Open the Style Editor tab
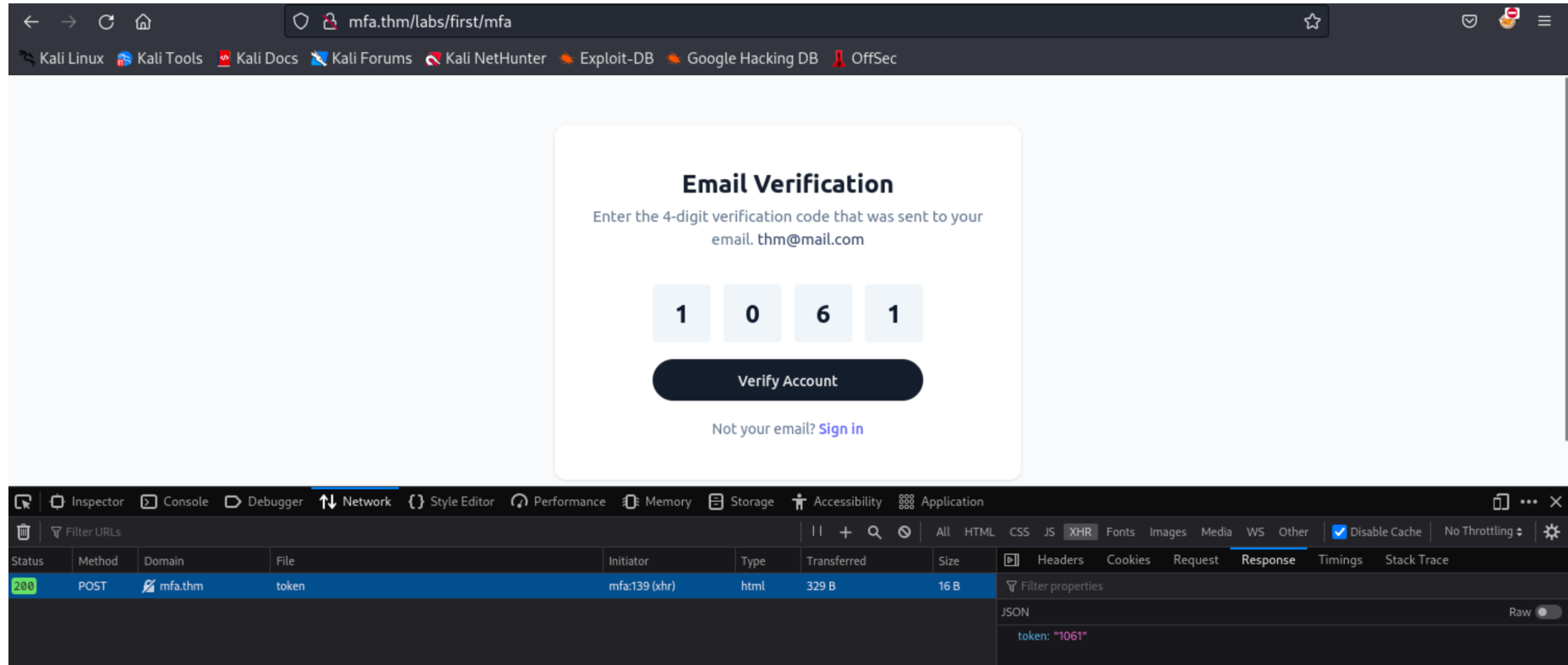The image size is (1568, 665). (x=451, y=502)
